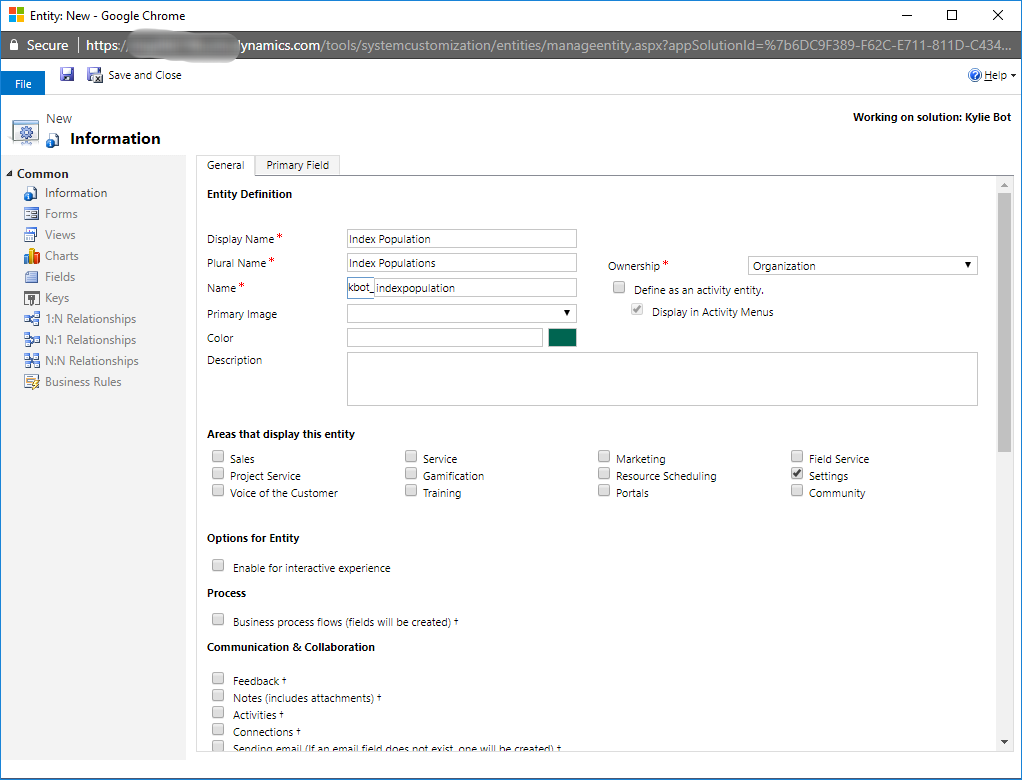This screenshot has width=1022, height=780.
Task: Click the scrollbar up arrow
Action: click(x=1004, y=185)
